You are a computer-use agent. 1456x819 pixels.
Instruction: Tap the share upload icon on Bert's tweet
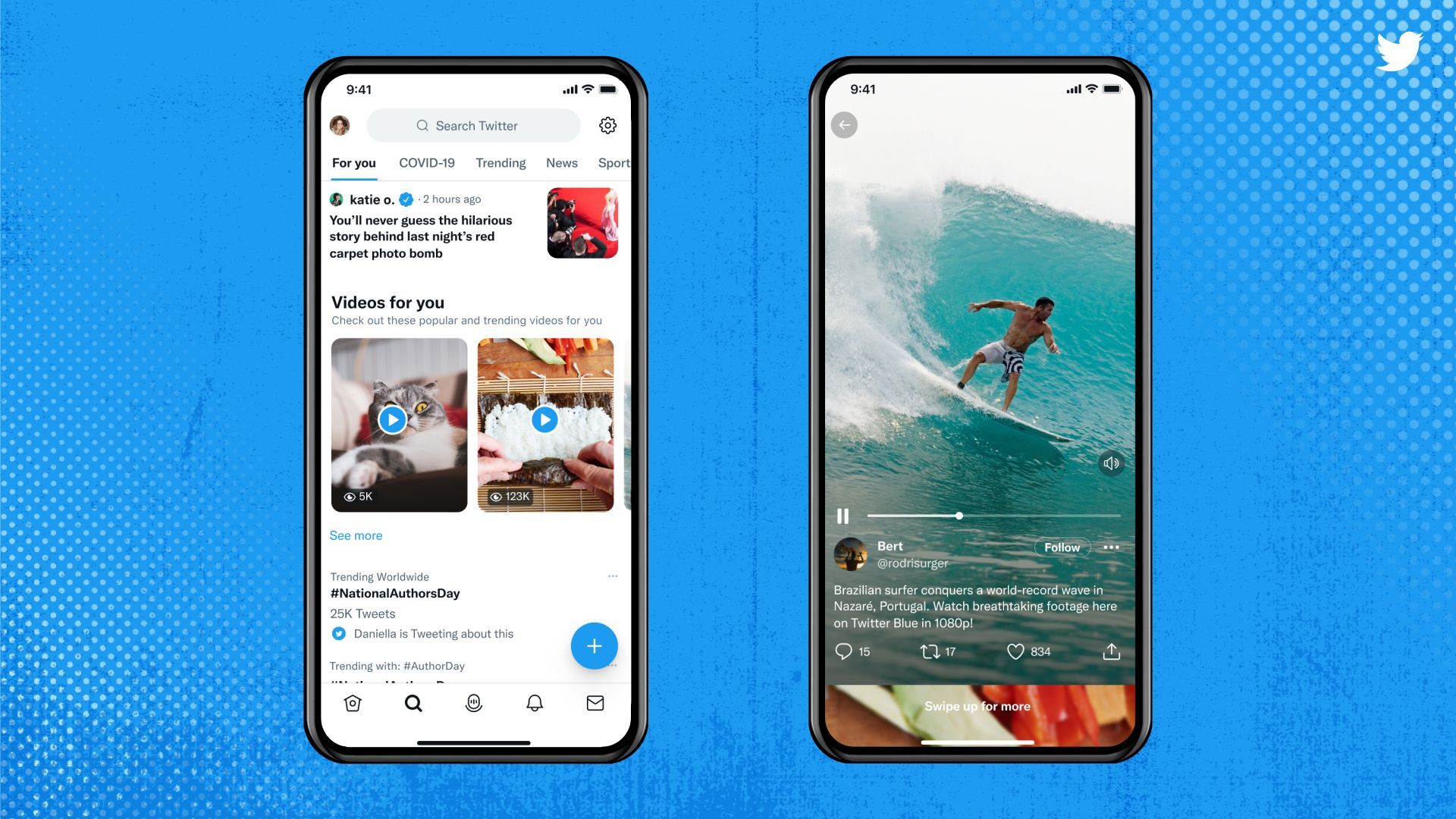(1111, 651)
